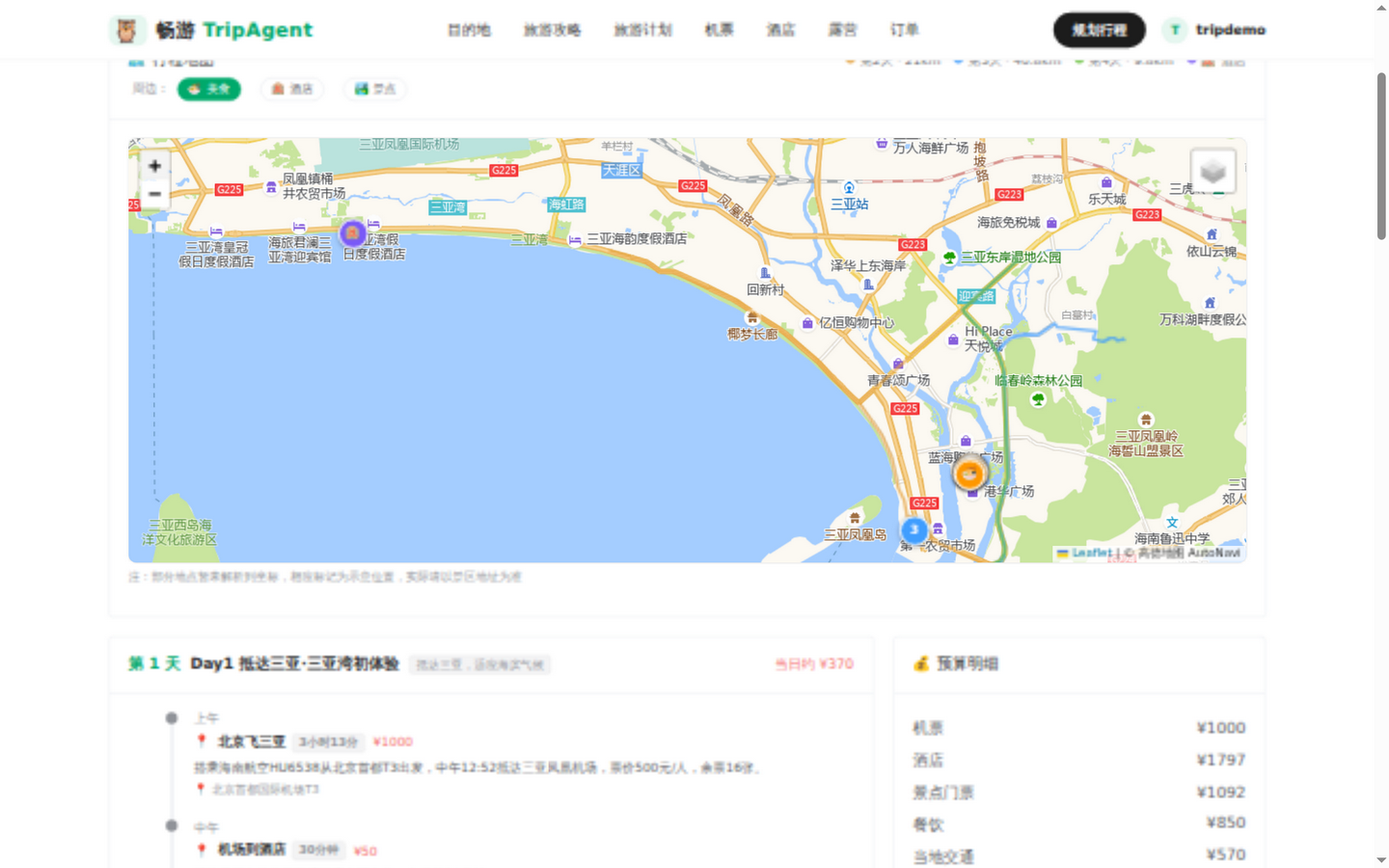Click the 椰梦长廊 landmark icon on map

pyautogui.click(x=752, y=318)
